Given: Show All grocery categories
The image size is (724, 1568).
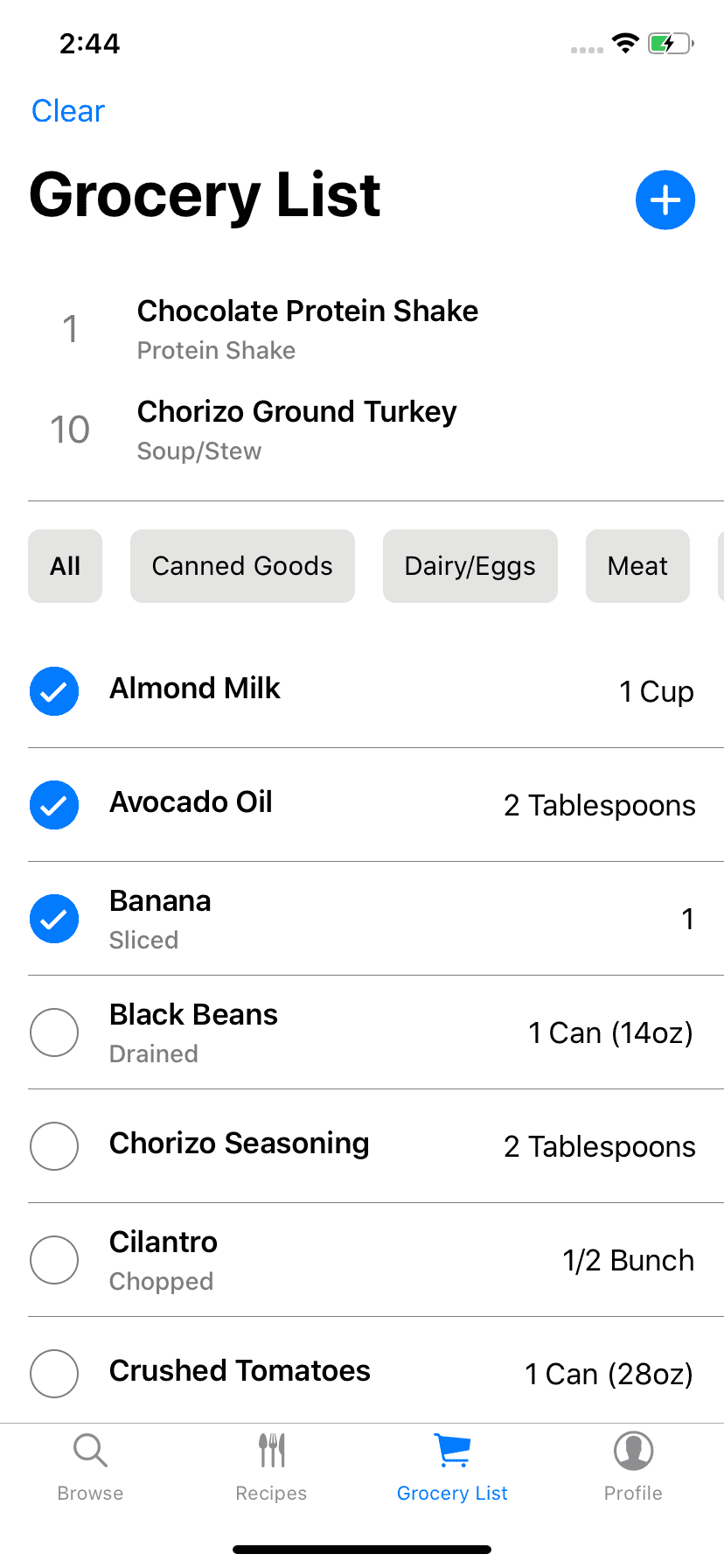Looking at the screenshot, I should click(x=66, y=566).
